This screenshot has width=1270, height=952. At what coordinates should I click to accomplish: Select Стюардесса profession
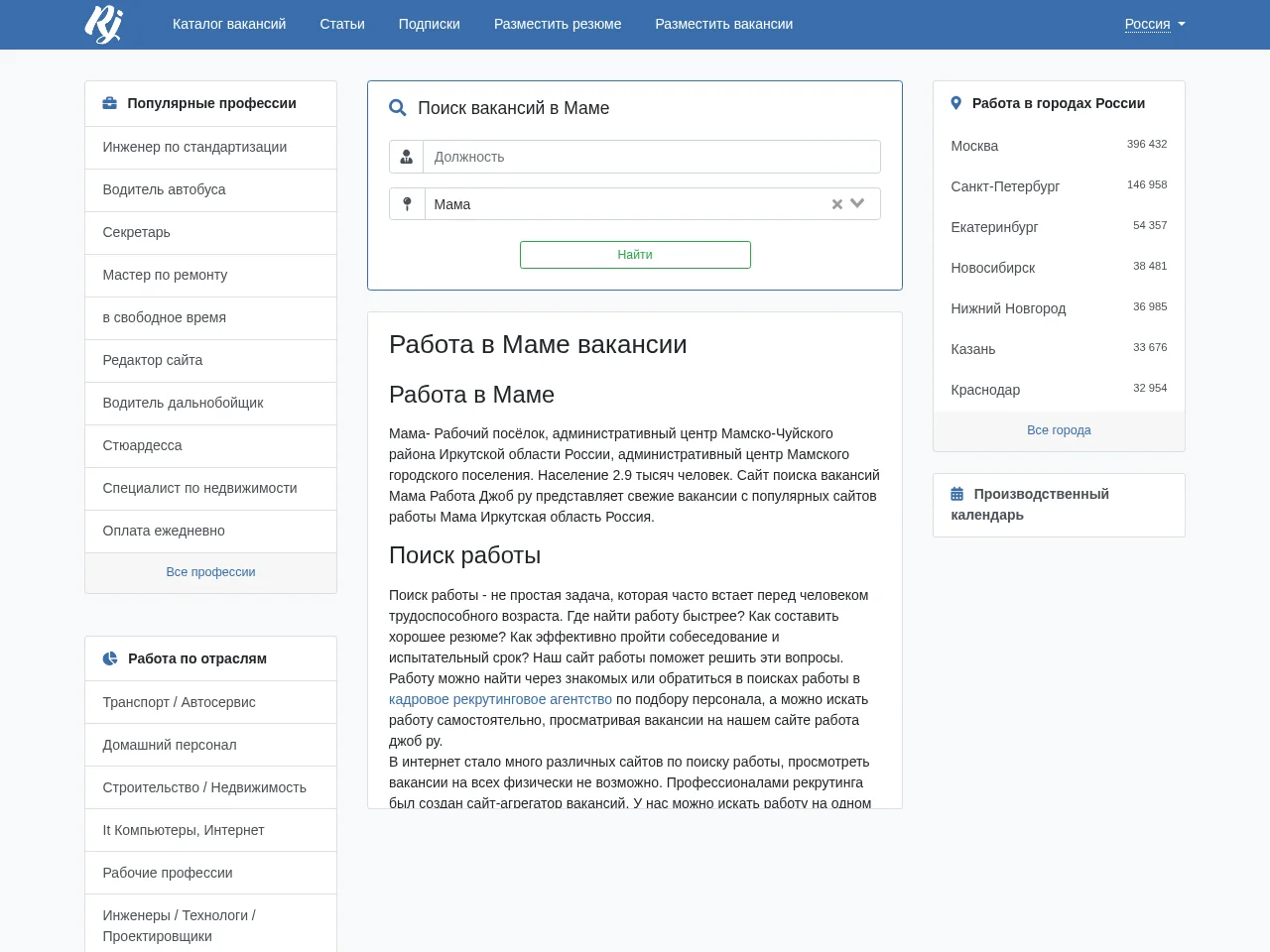210,445
